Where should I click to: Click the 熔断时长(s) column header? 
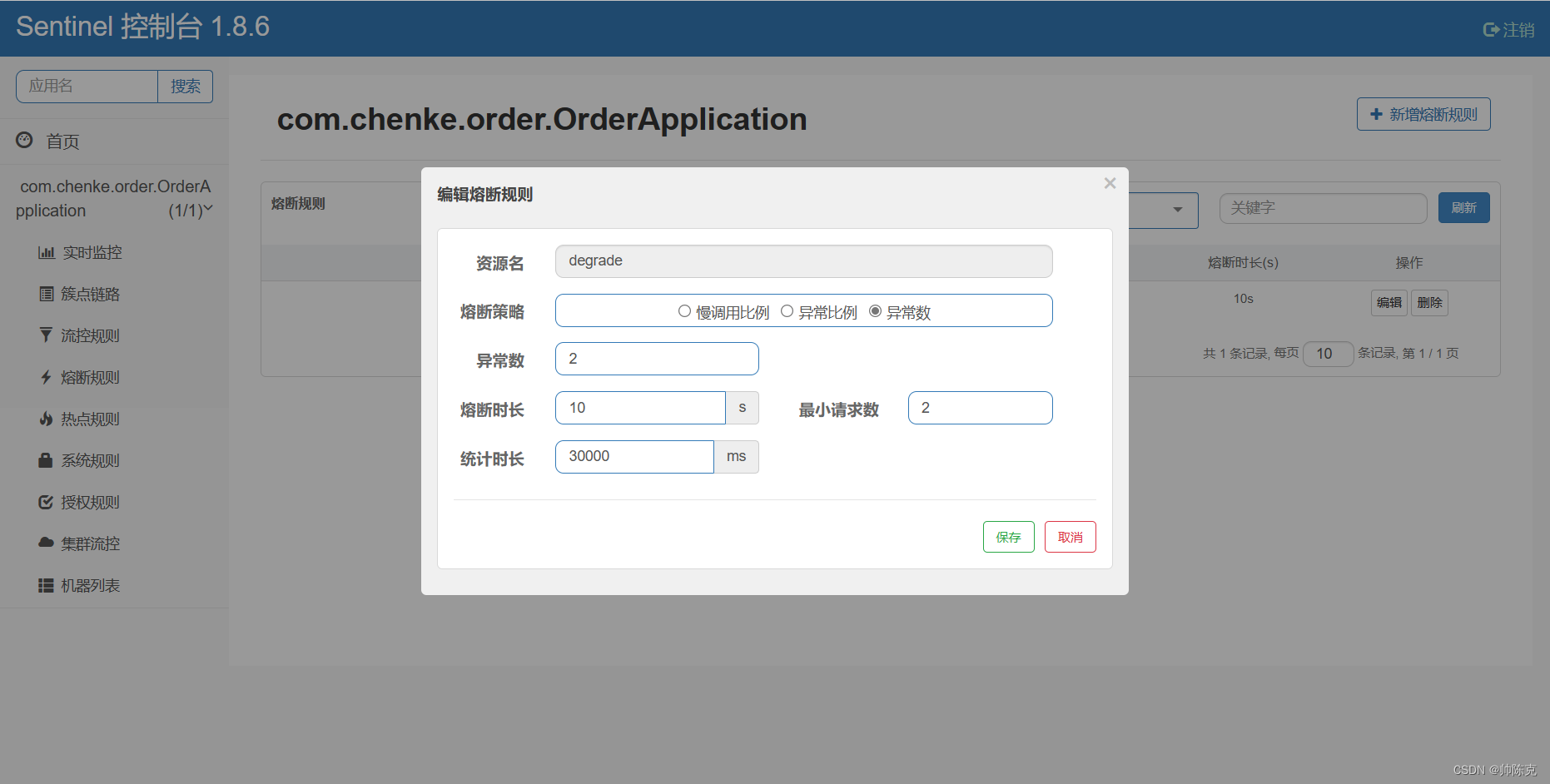coord(1244,263)
